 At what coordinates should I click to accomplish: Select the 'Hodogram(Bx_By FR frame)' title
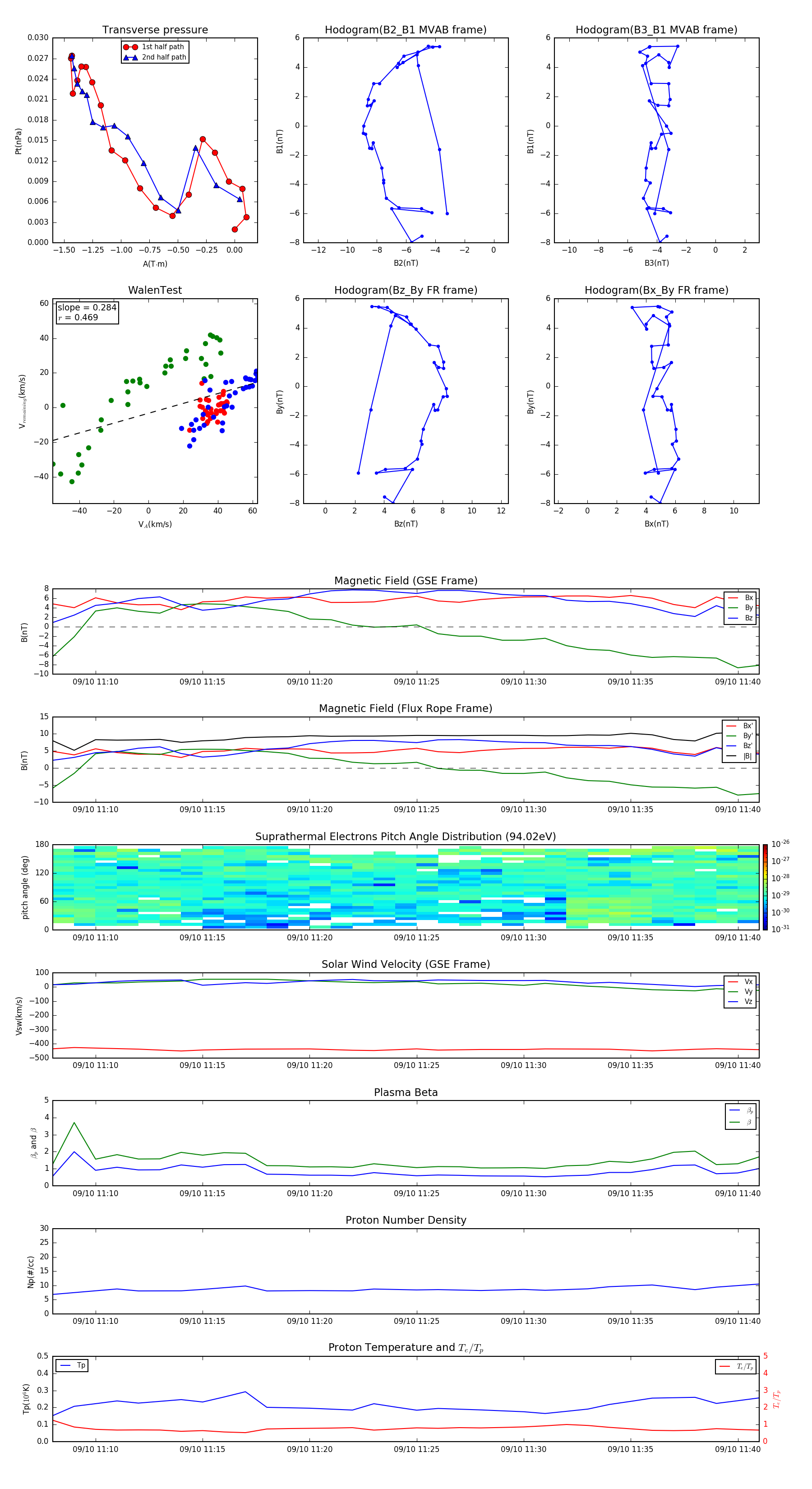656,290
